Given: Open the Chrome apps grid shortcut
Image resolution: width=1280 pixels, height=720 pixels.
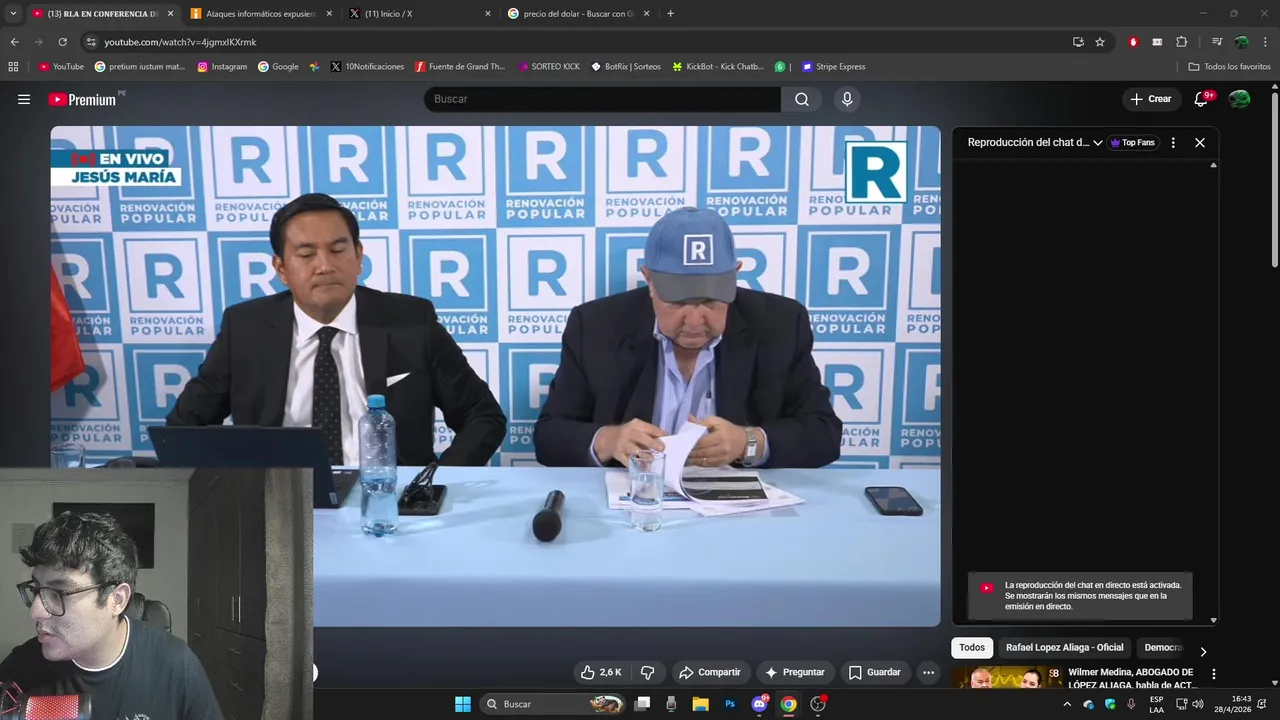Looking at the screenshot, I should 13,66.
